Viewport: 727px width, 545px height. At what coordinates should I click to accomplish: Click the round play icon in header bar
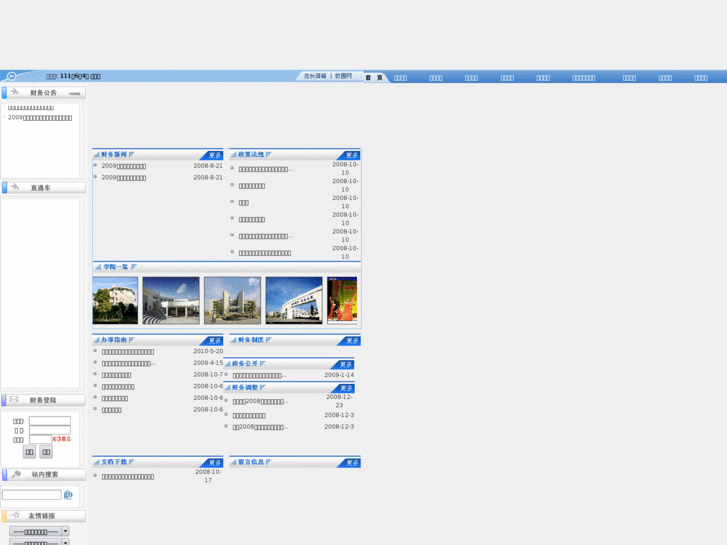12,76
